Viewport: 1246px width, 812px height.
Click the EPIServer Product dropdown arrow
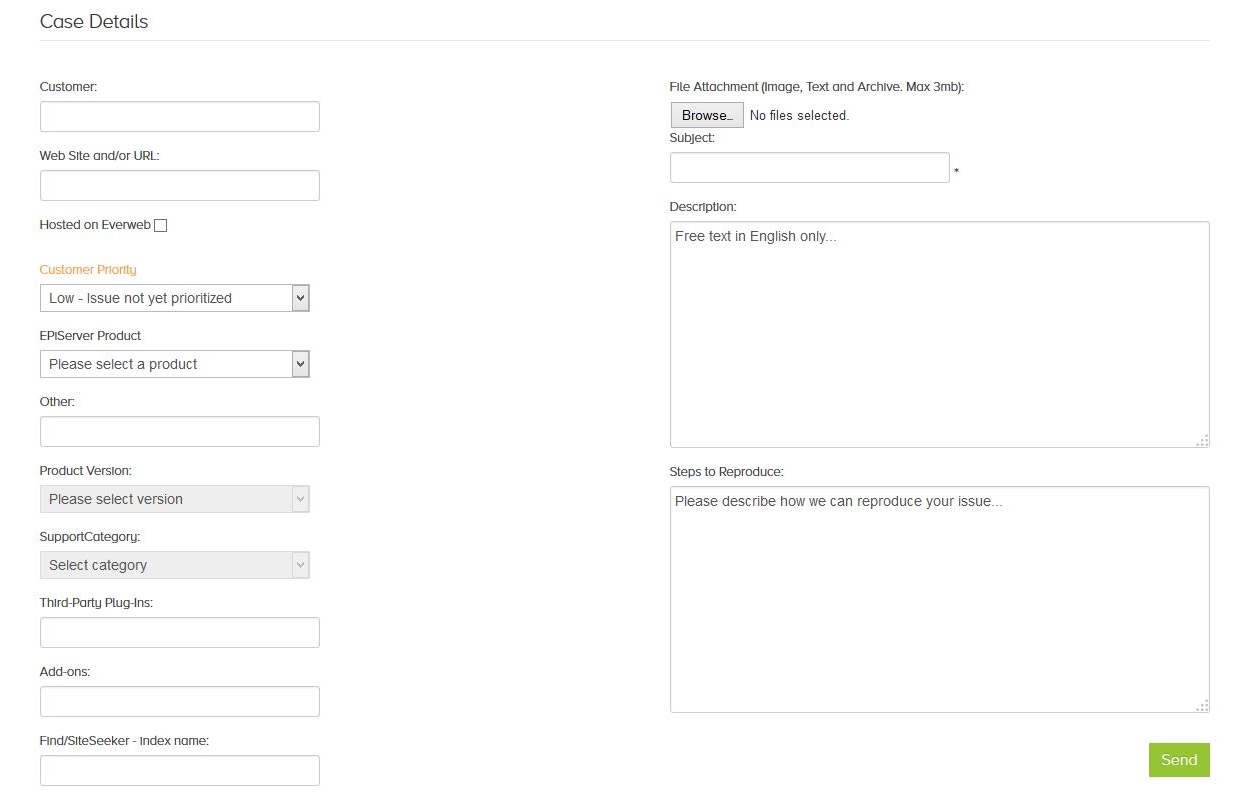(301, 363)
